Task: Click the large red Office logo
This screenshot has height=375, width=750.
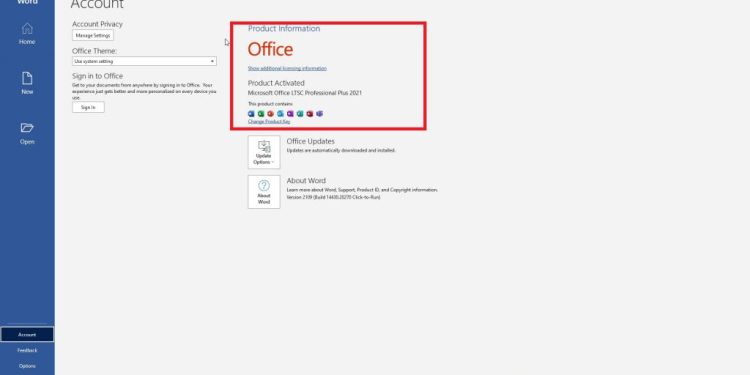Action: 270,49
